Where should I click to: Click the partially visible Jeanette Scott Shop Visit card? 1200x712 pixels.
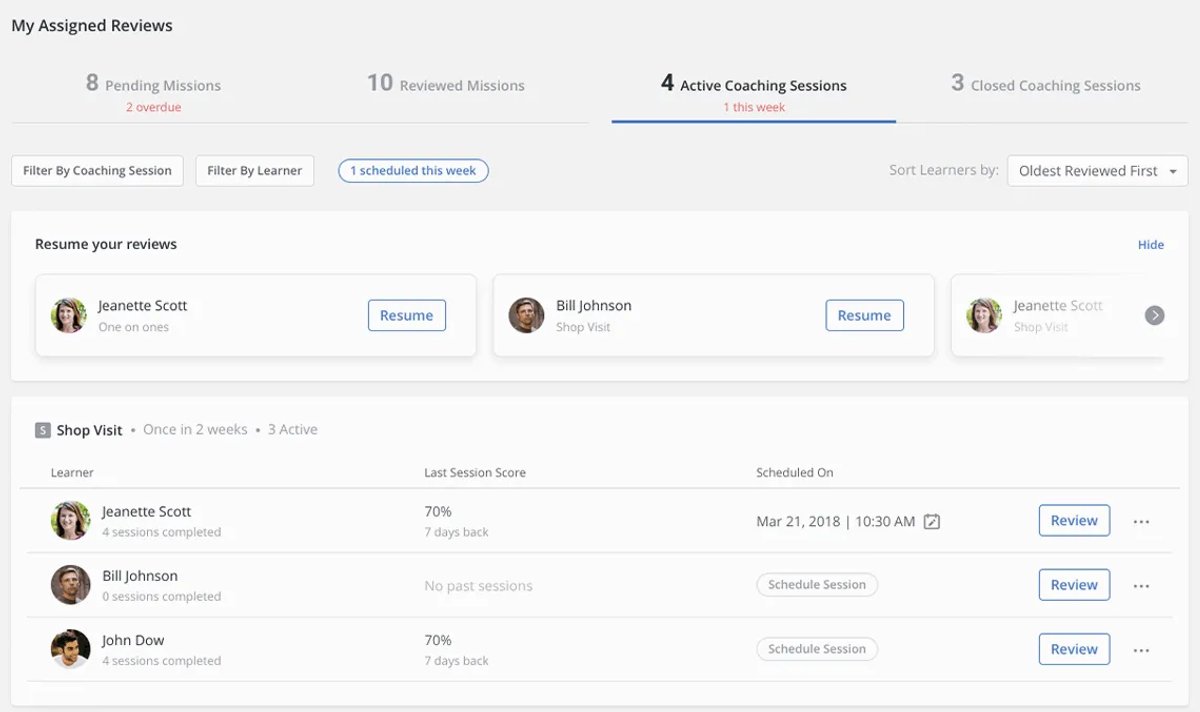1056,315
